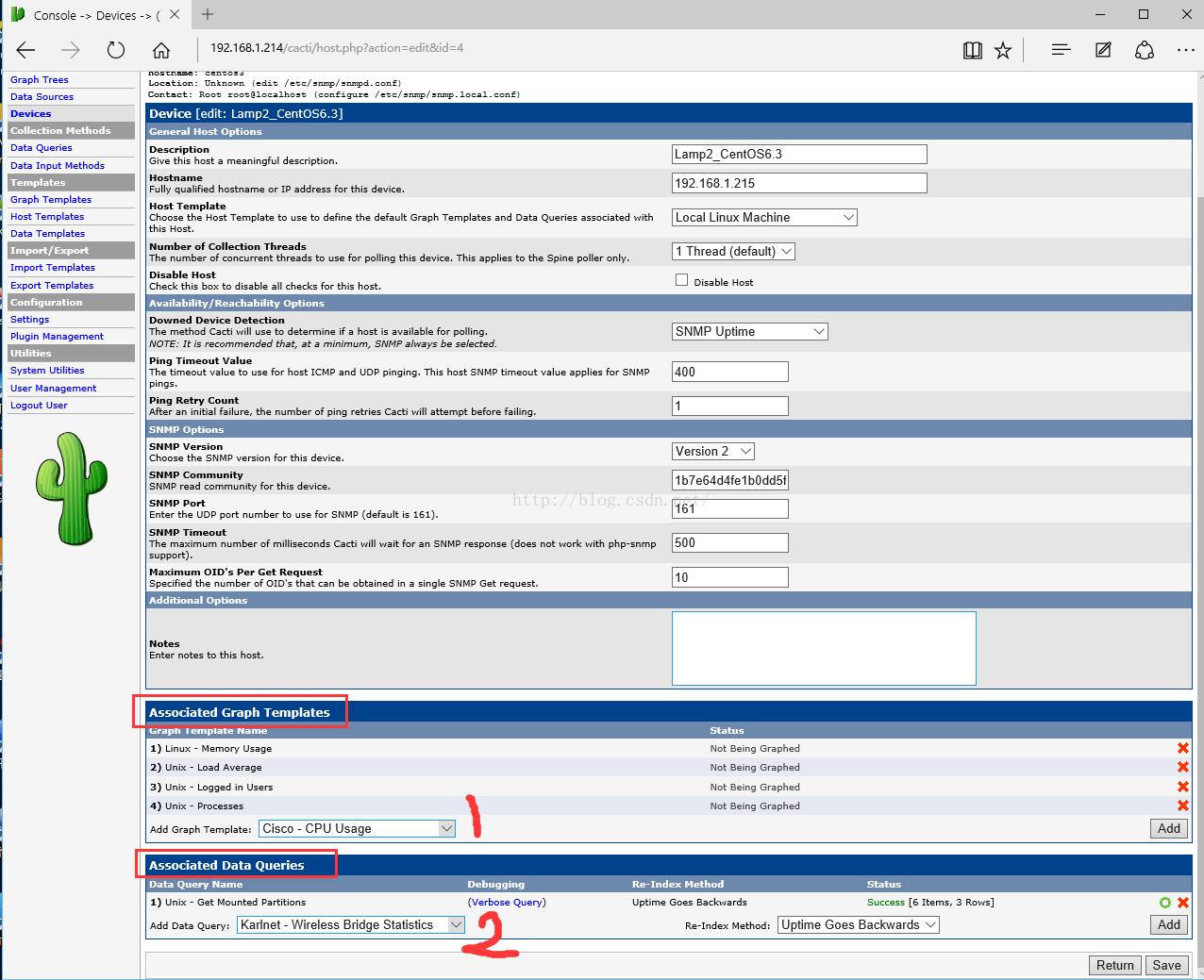Open Data Input Methods in sidebar
1204x980 pixels.
pos(58,166)
